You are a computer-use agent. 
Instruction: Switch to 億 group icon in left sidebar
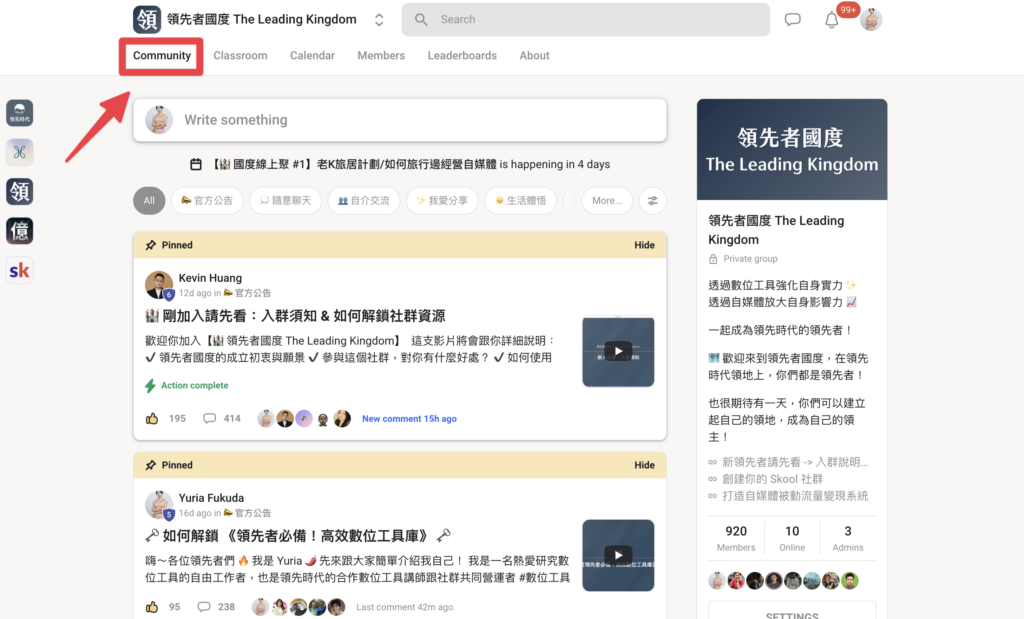[x=20, y=230]
